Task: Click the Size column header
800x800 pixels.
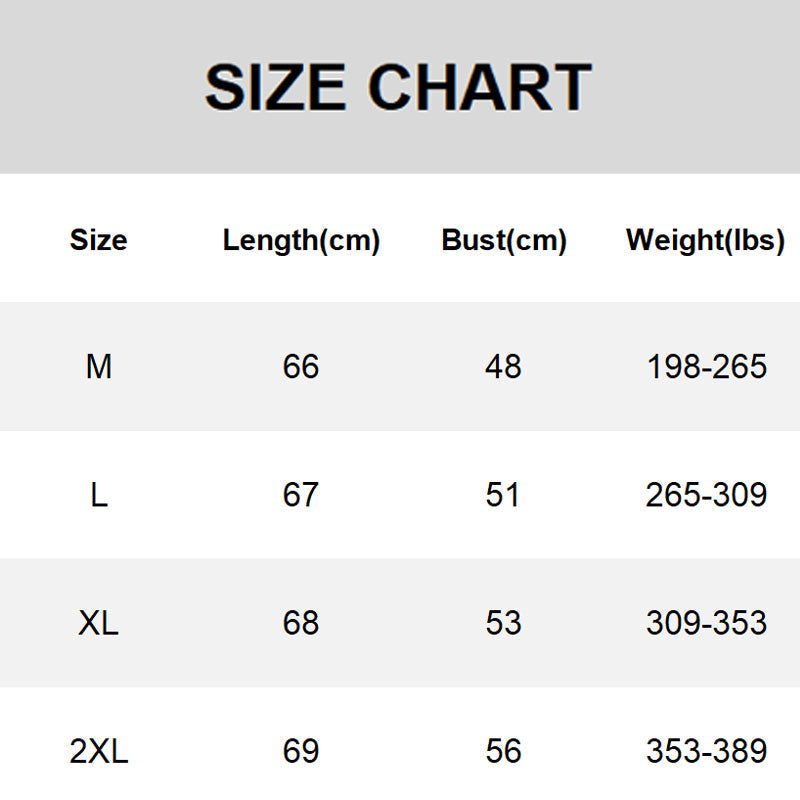Action: tap(99, 240)
